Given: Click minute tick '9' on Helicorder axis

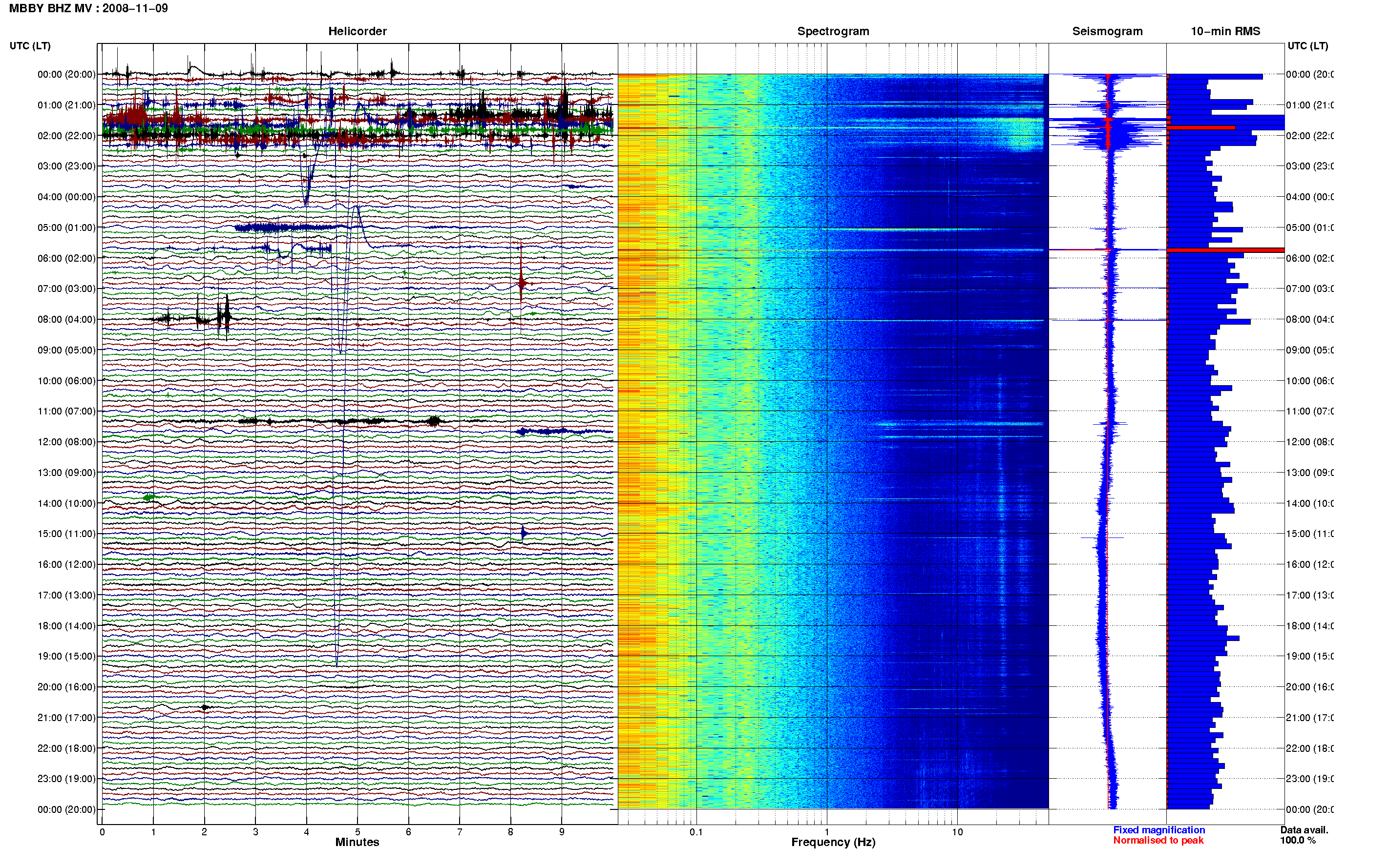Looking at the screenshot, I should pyautogui.click(x=562, y=832).
